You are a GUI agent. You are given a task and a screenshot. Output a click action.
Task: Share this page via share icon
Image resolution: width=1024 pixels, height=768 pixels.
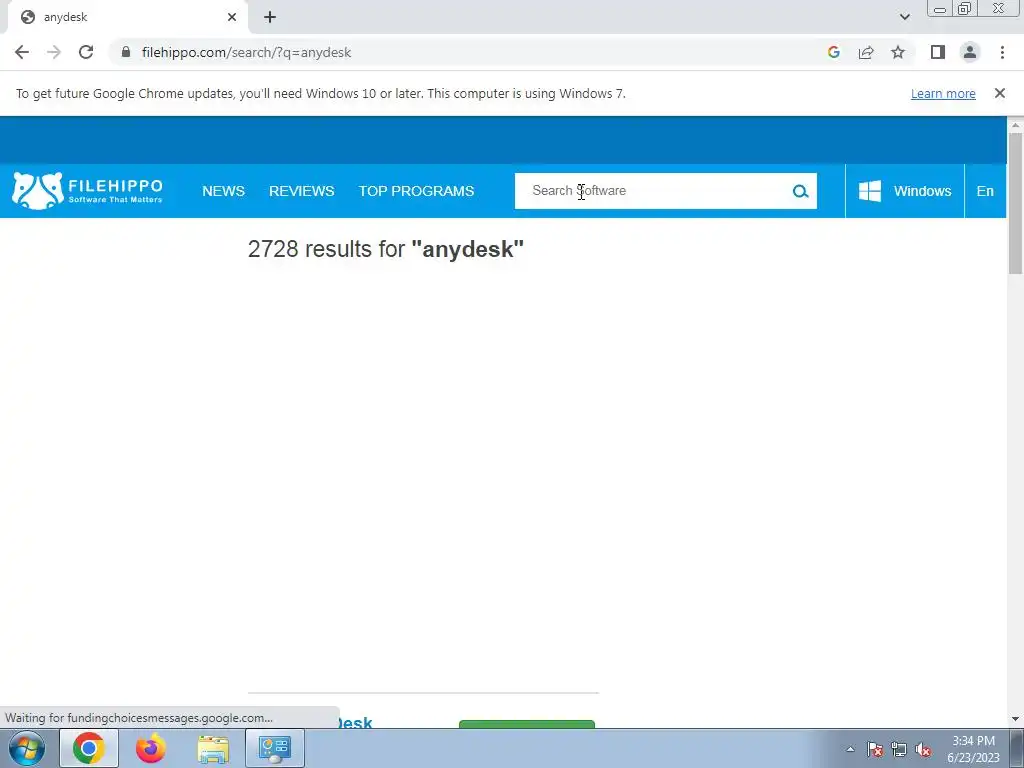866,52
